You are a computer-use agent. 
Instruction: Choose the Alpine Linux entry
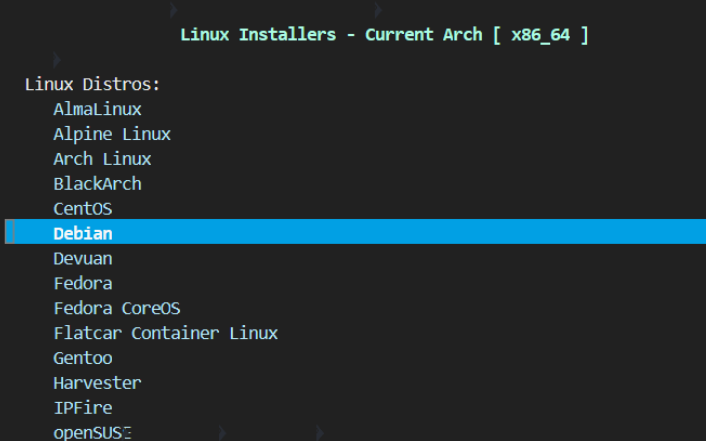112,134
